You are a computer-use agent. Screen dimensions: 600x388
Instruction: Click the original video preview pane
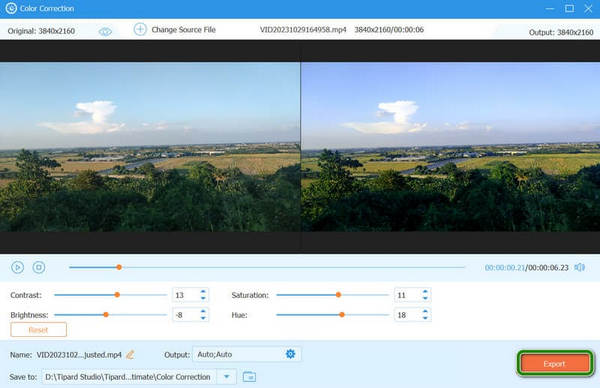pos(150,147)
